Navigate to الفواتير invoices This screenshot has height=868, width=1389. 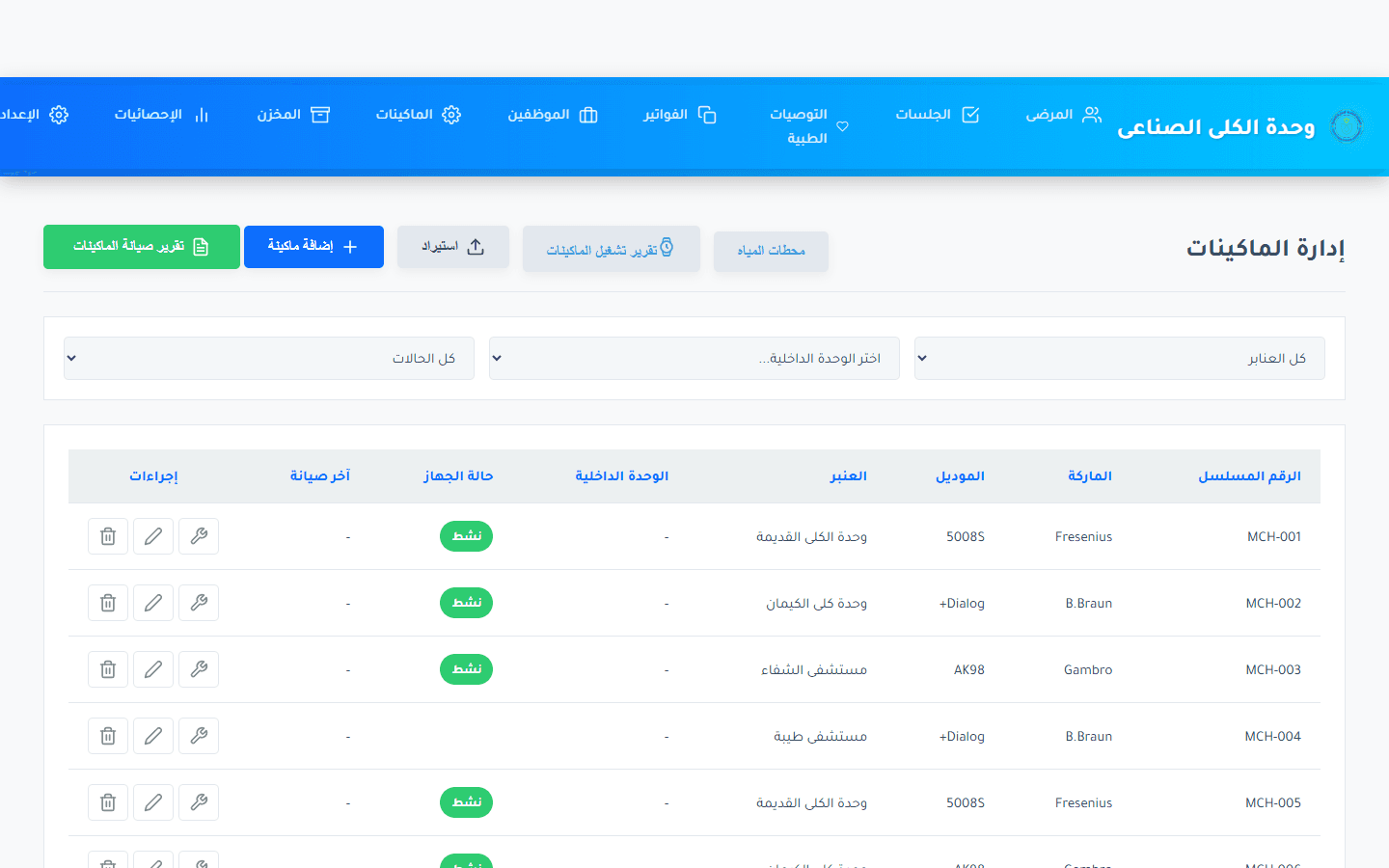pos(680,115)
